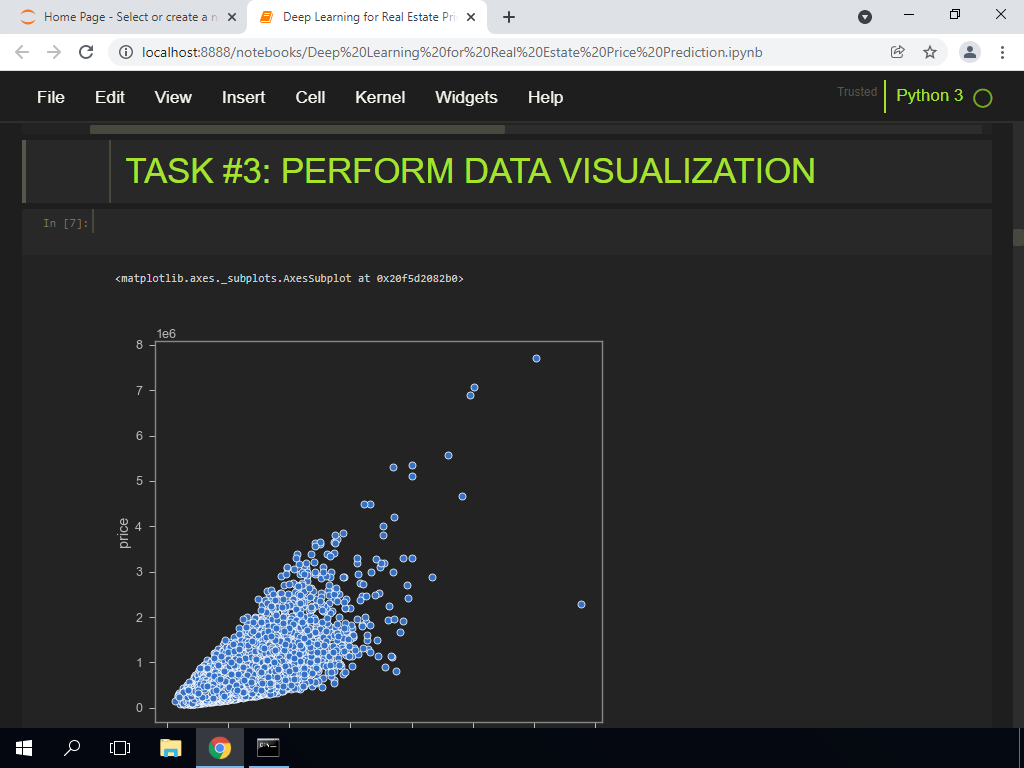Screen dimensions: 1024x768
Task: View site information icon in address bar
Action: click(126, 52)
